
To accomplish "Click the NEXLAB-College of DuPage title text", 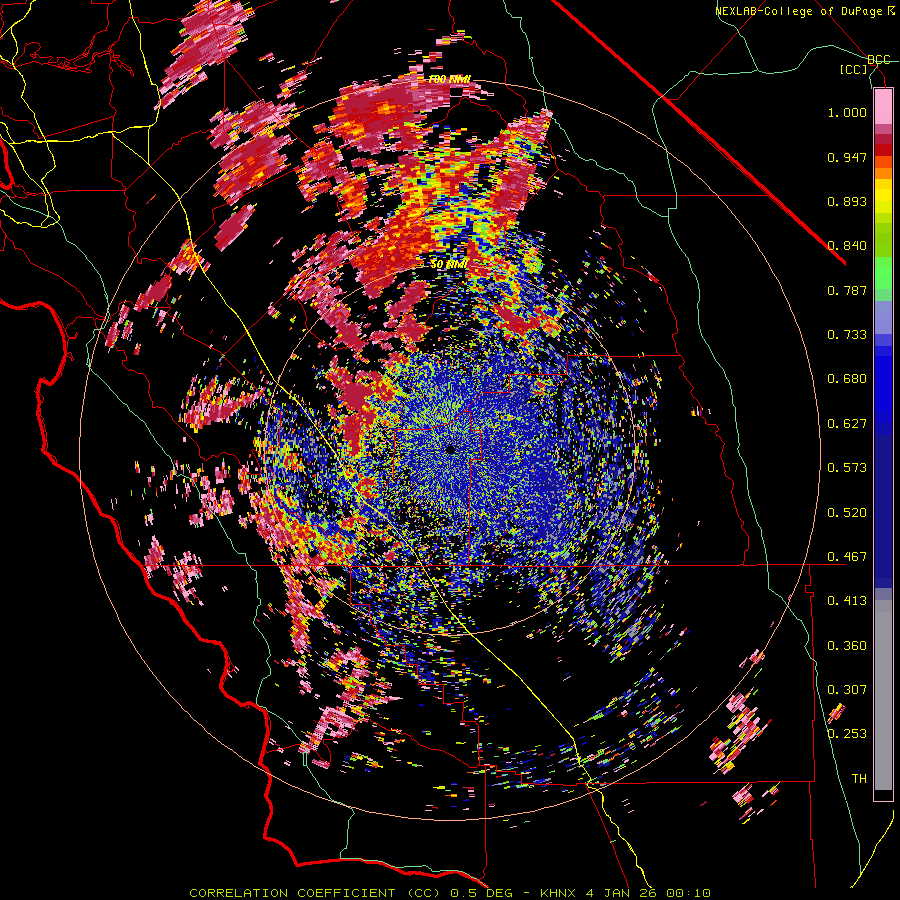I will click(804, 11).
